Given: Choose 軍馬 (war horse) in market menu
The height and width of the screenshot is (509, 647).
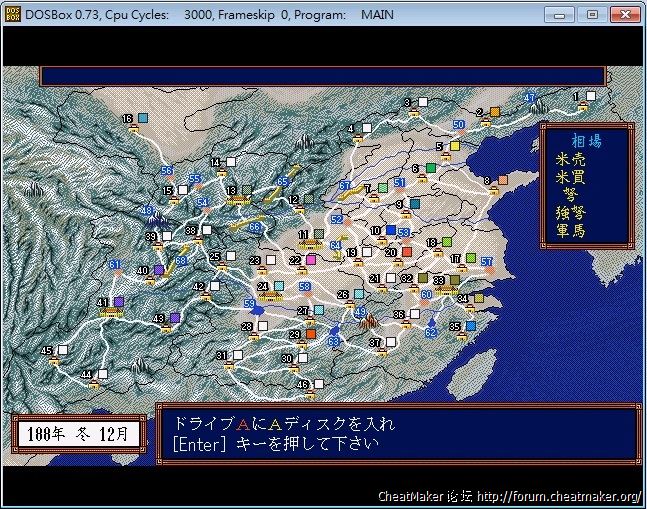Looking at the screenshot, I should coord(571,231).
